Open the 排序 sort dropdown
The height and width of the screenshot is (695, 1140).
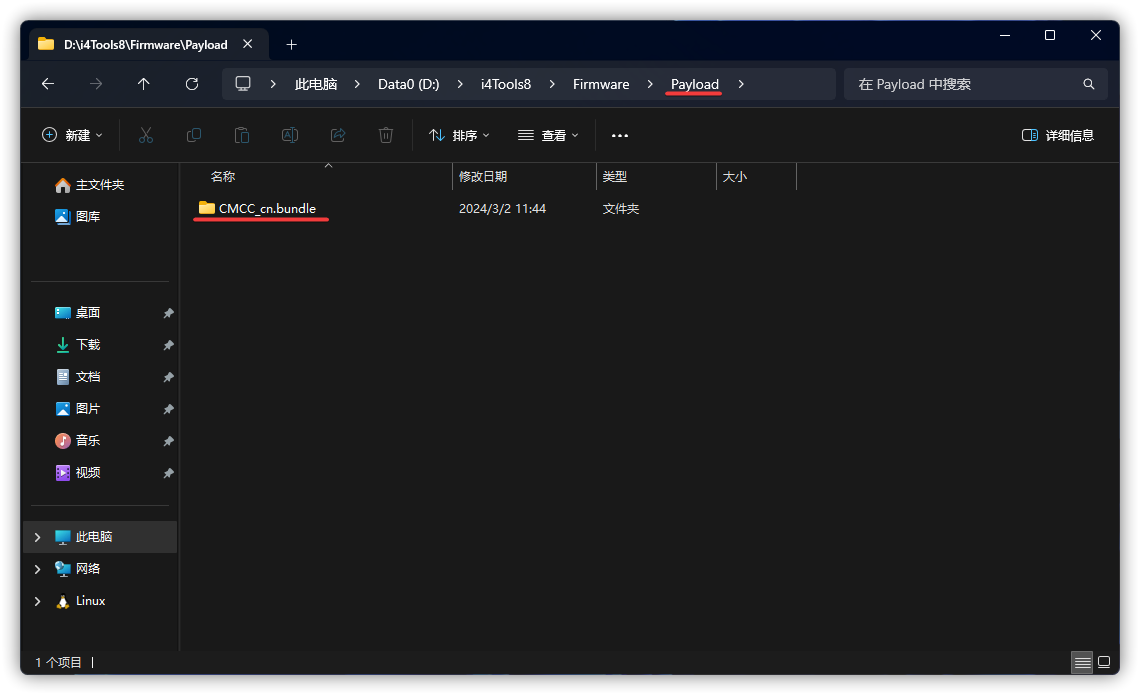(459, 135)
